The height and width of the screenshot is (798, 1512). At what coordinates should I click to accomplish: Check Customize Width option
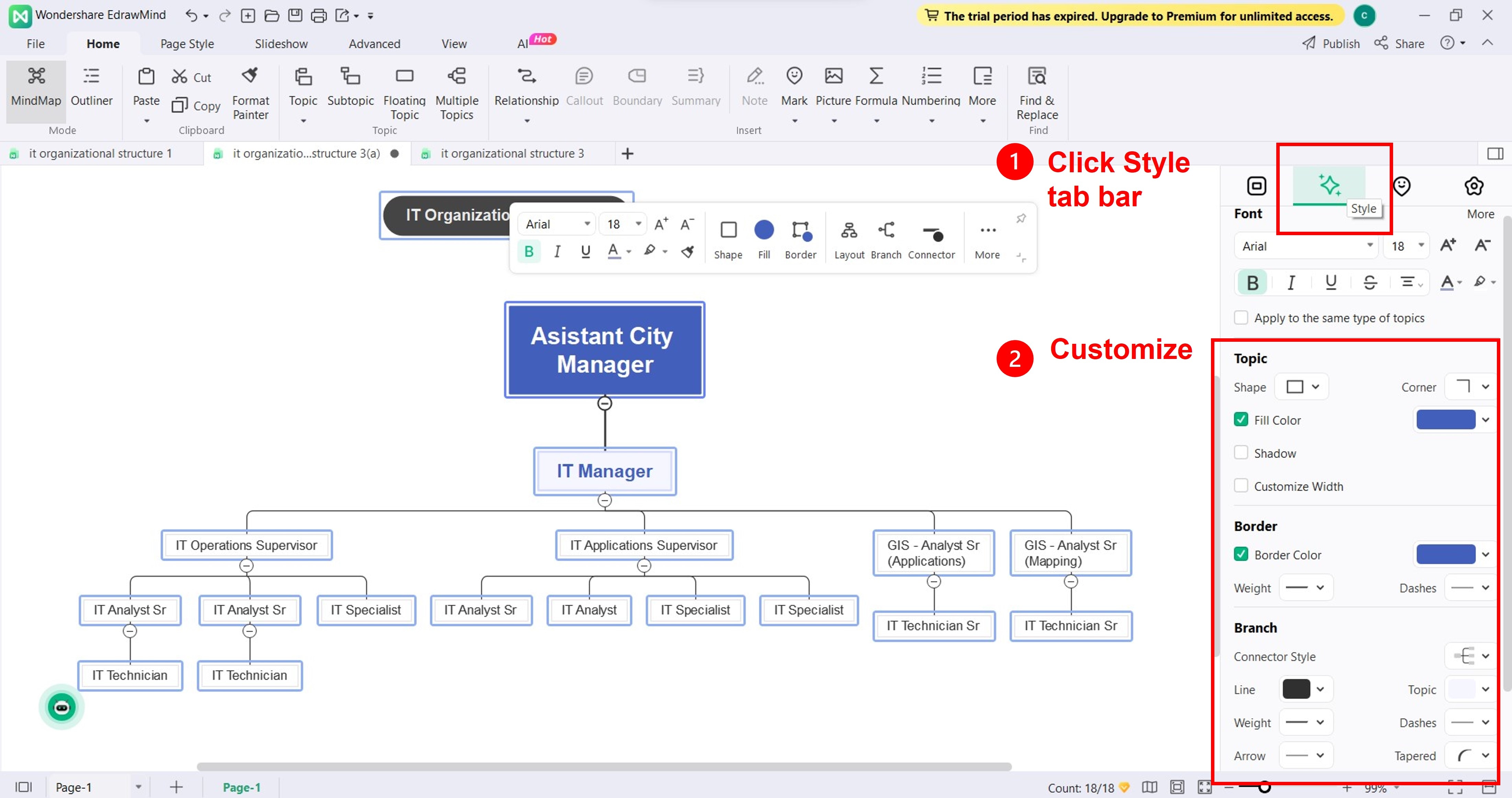click(x=1241, y=485)
